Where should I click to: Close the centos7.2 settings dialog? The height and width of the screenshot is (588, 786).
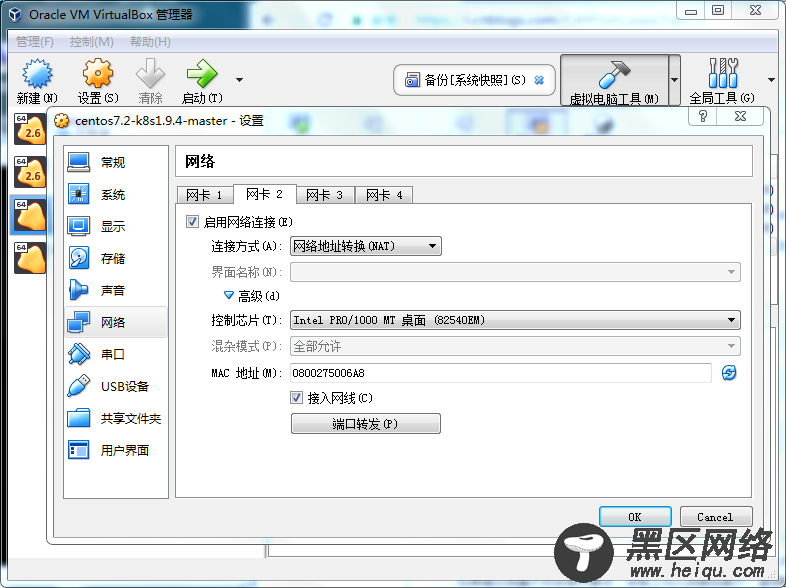(x=740, y=116)
